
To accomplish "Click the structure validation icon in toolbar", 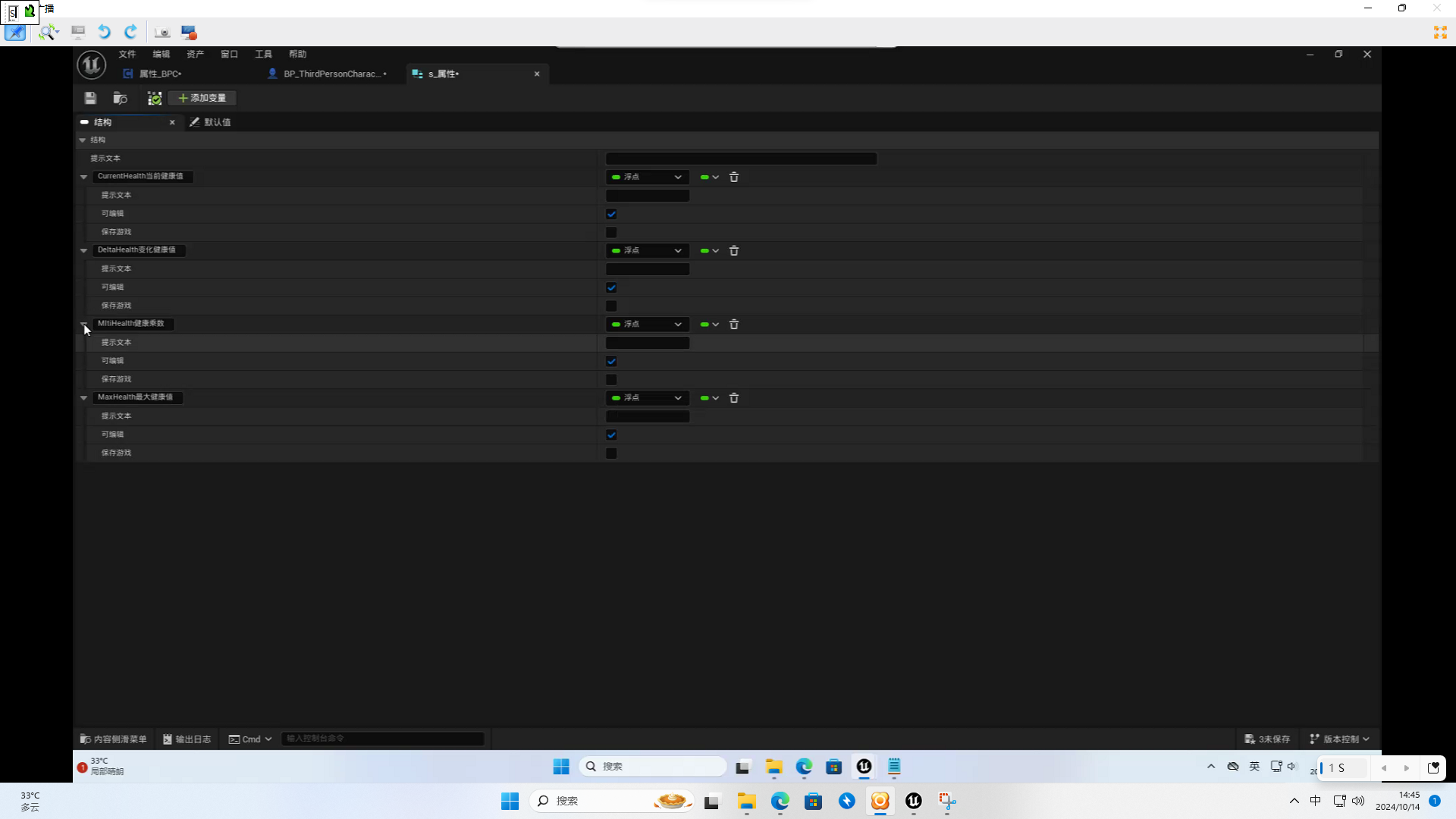I will (x=155, y=98).
